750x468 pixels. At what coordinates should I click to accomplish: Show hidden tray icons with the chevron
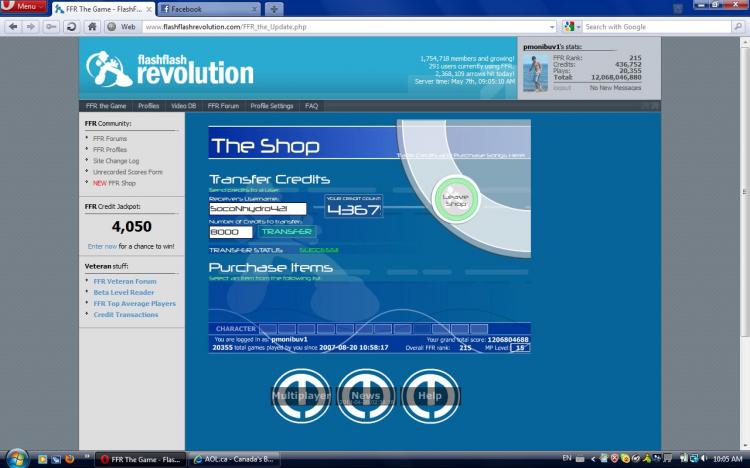click(593, 459)
